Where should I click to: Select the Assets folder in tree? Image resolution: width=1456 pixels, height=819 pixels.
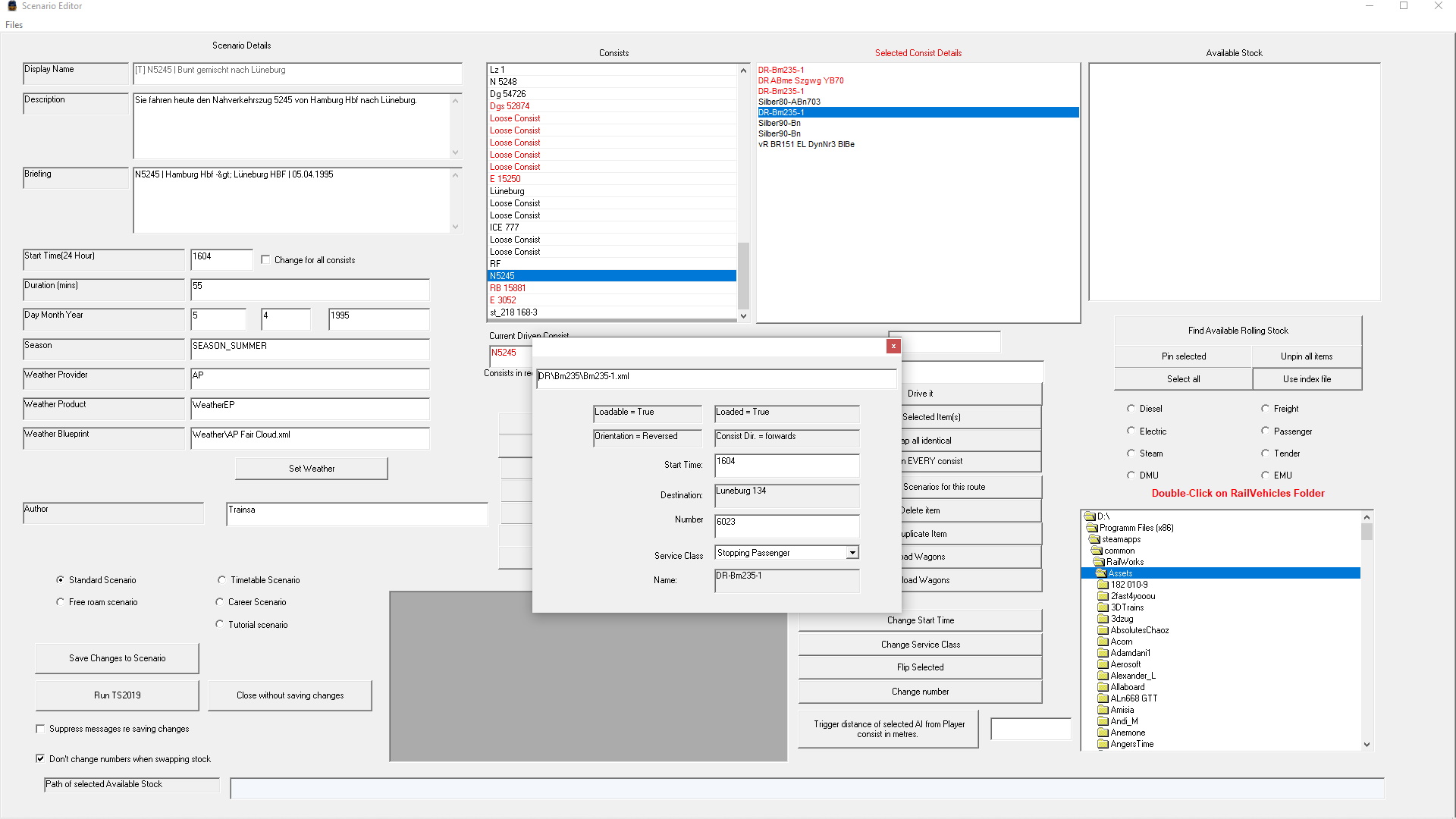[x=1119, y=573]
